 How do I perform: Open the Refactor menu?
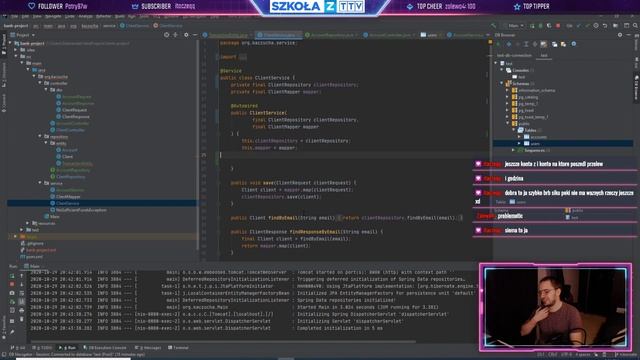[104, 17]
